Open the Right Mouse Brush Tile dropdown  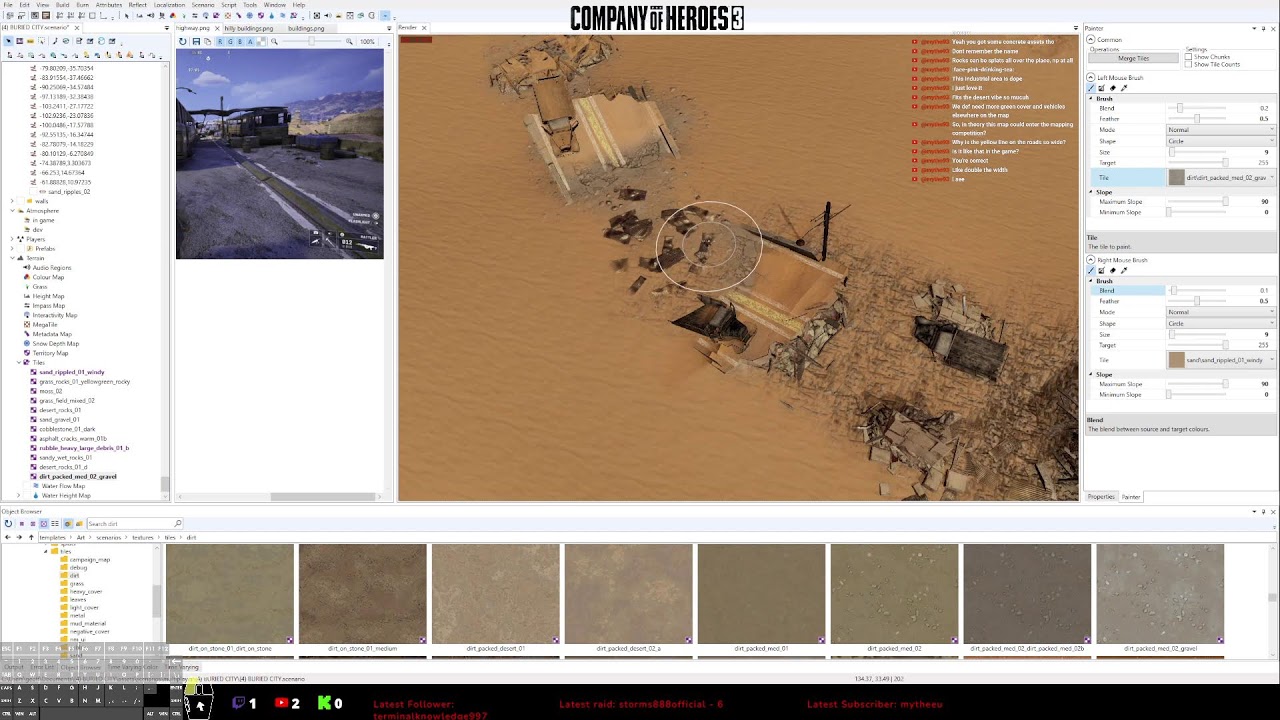pos(1220,360)
